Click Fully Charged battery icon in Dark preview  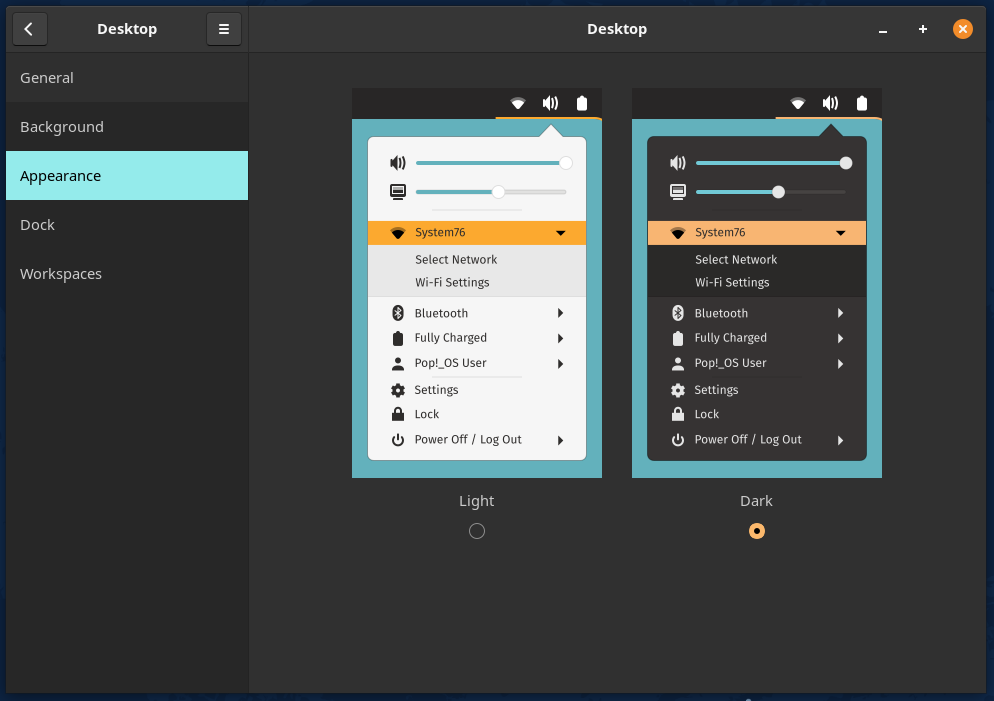tap(678, 338)
